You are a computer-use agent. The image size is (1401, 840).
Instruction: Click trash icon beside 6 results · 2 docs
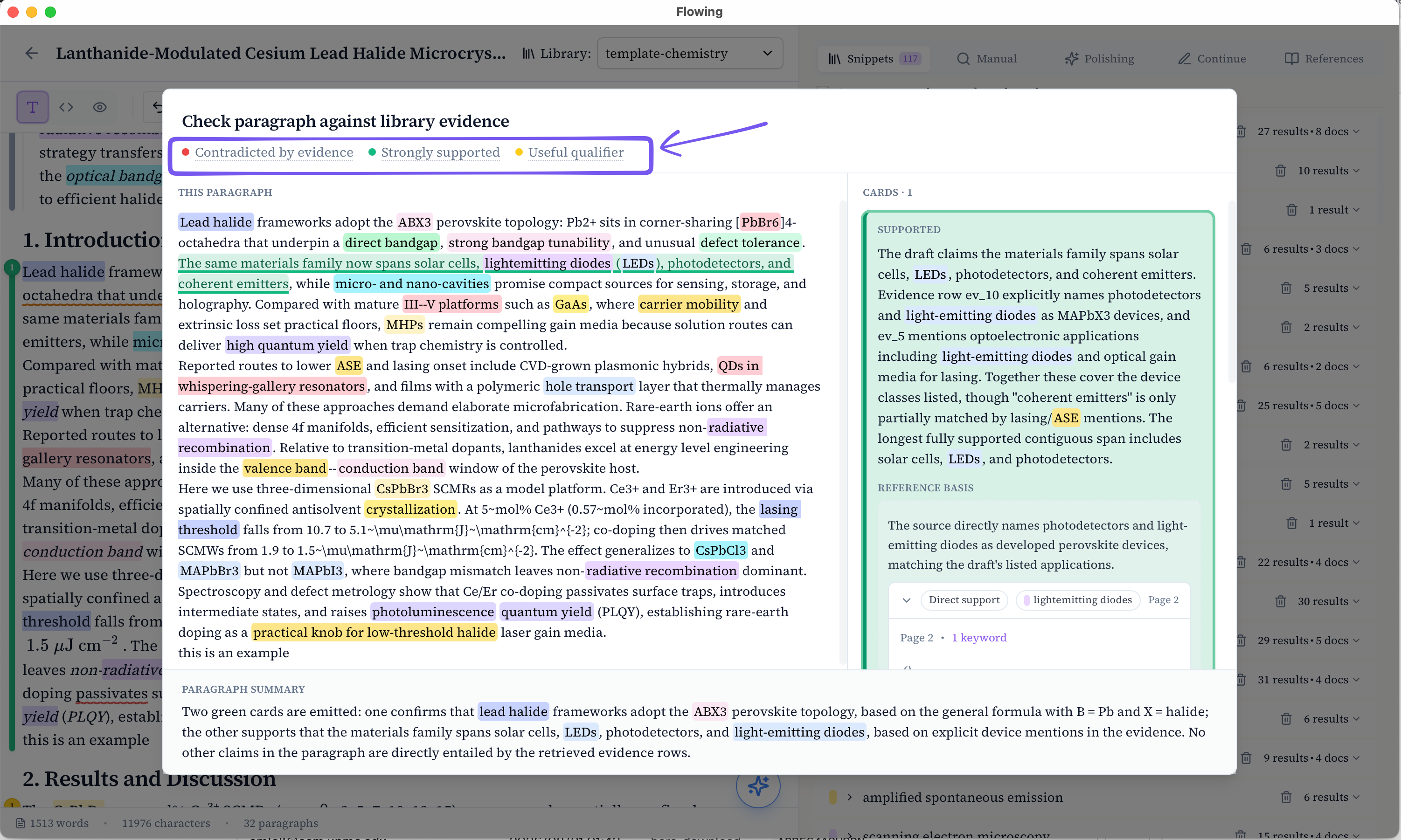pyautogui.click(x=1246, y=366)
